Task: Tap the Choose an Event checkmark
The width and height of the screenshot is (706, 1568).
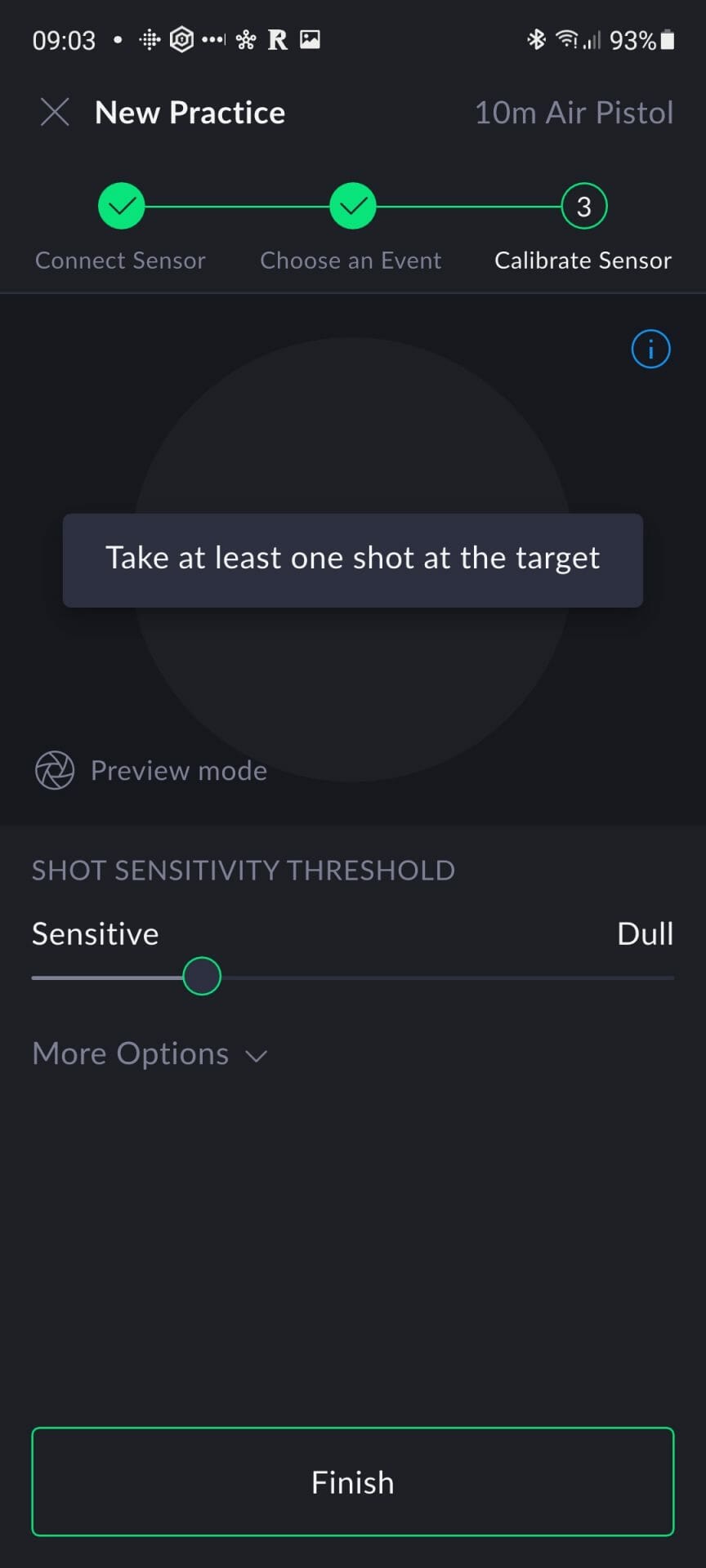Action: click(352, 207)
